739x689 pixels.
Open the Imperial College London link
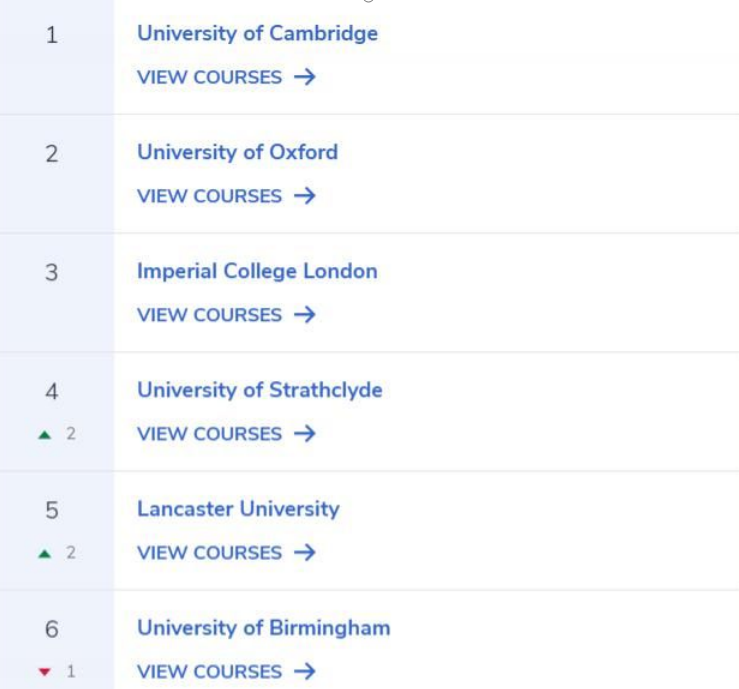pyautogui.click(x=257, y=271)
